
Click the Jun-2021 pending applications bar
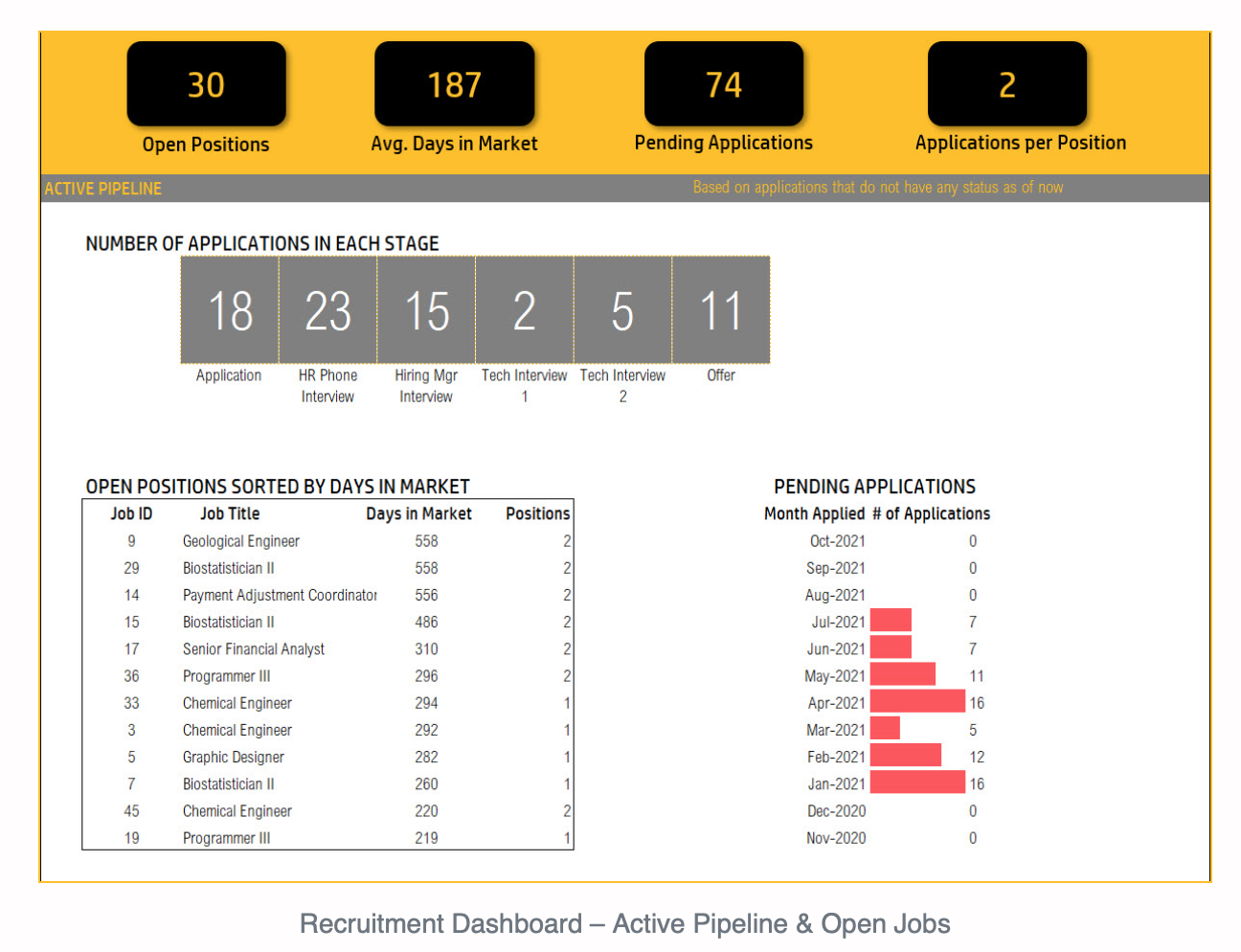point(891,647)
